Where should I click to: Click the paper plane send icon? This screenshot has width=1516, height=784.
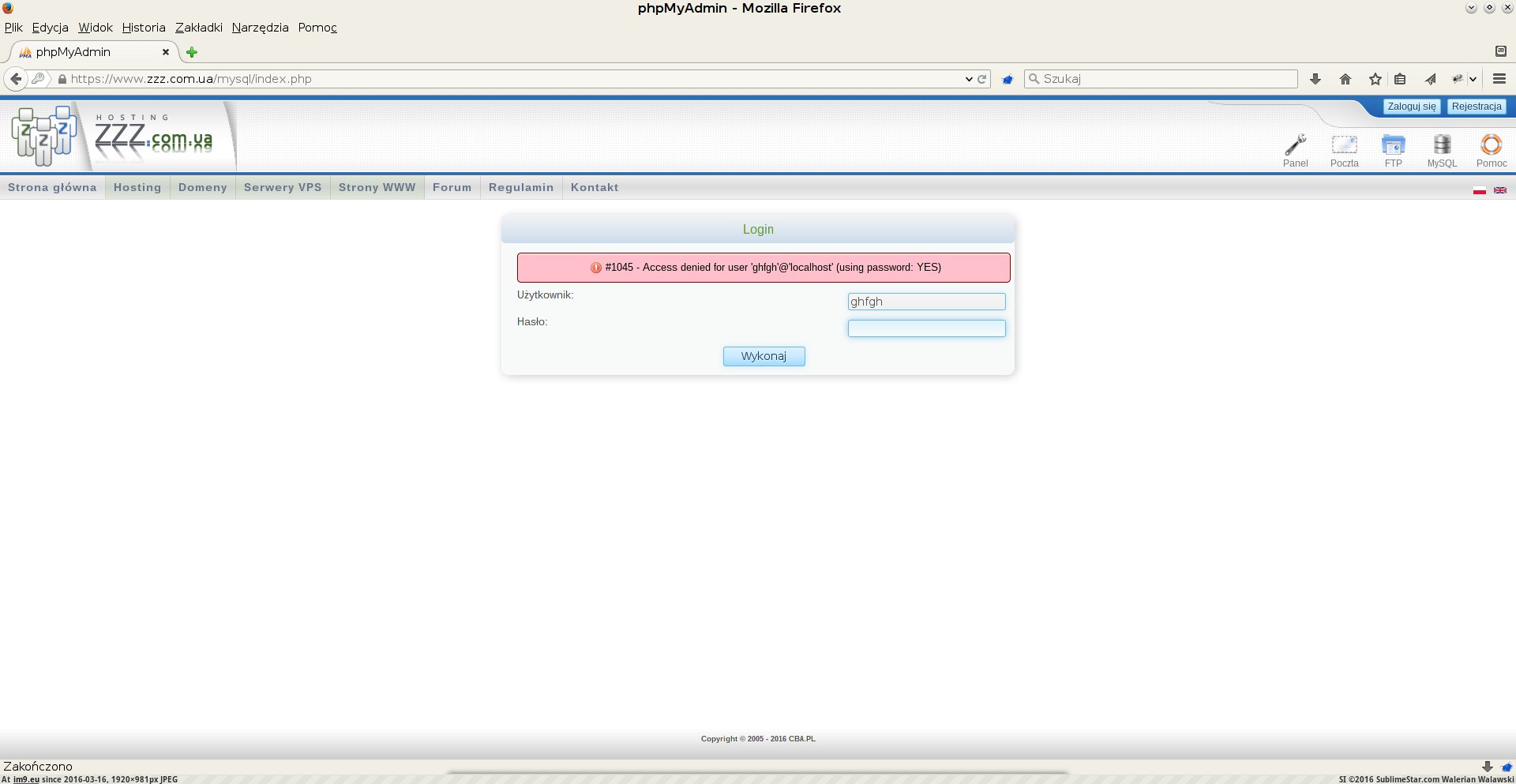[x=1431, y=79]
